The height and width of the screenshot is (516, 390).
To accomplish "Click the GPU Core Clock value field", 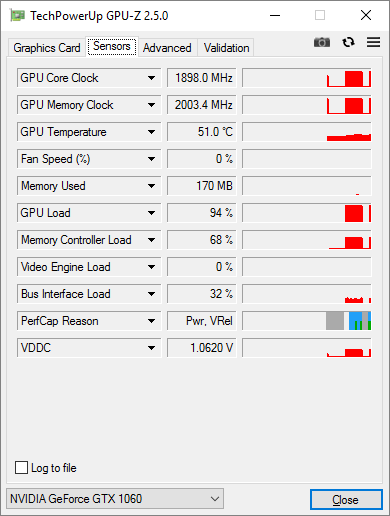I will (202, 78).
